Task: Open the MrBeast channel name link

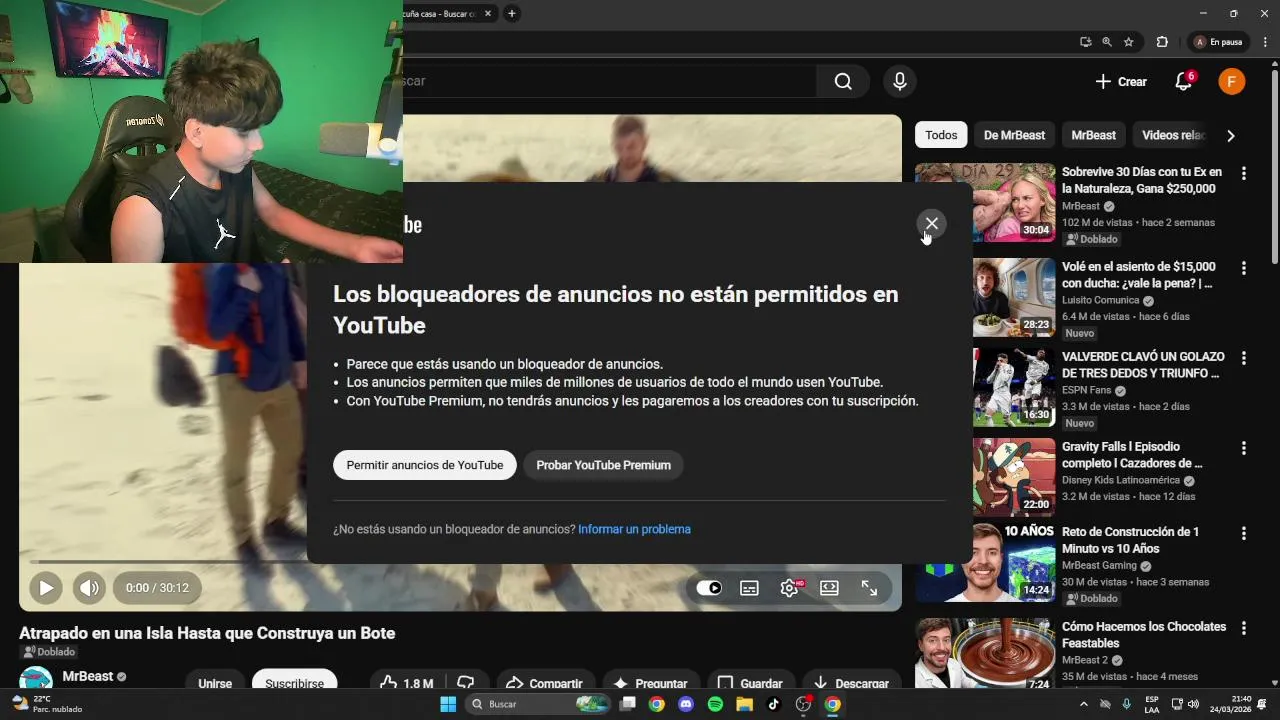Action: coord(88,676)
